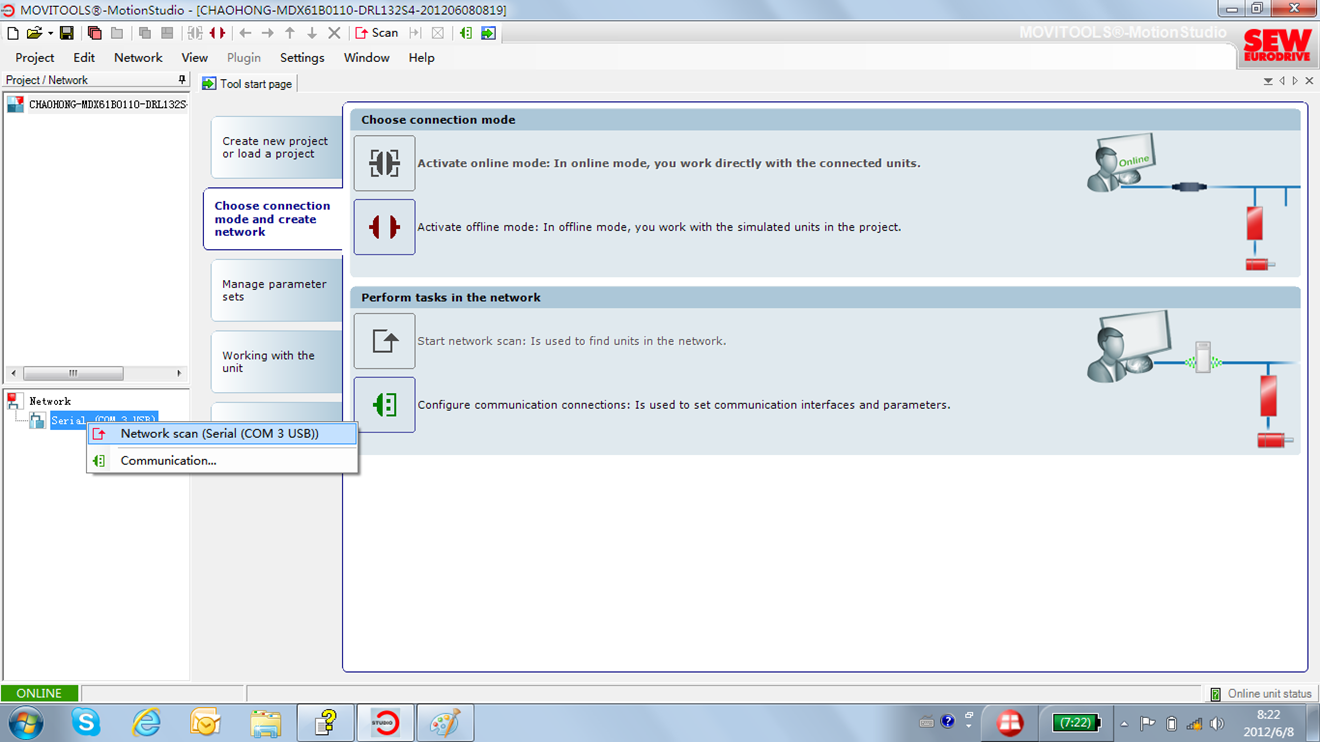Screen dimensions: 1320x742
Task: Open Create new project or load a project
Action: pyautogui.click(x=274, y=148)
